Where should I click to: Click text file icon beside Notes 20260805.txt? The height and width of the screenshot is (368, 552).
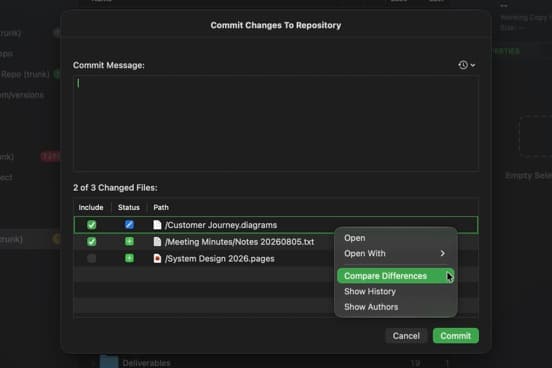tap(157, 242)
